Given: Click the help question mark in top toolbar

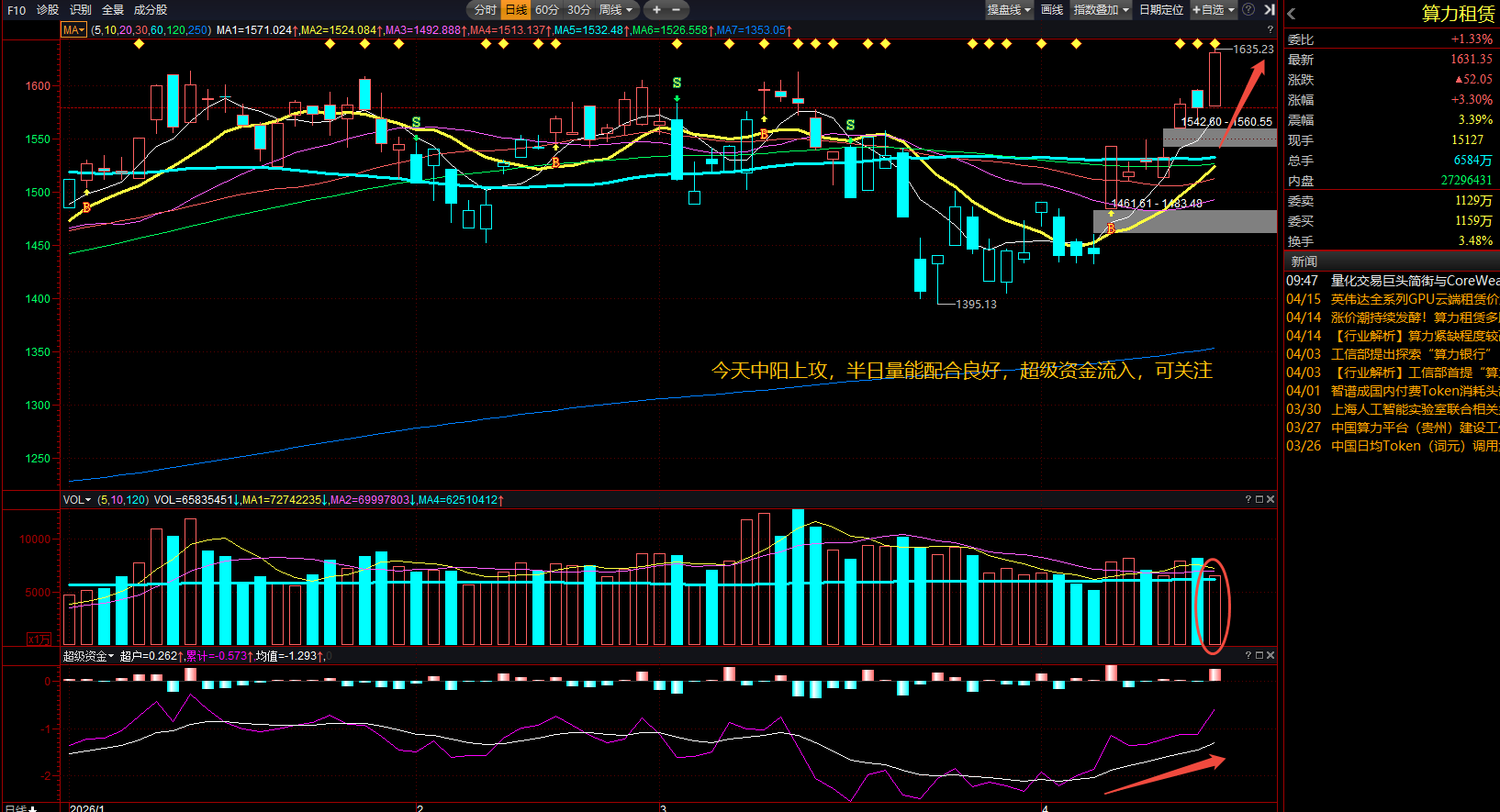Looking at the screenshot, I should (1248, 10).
